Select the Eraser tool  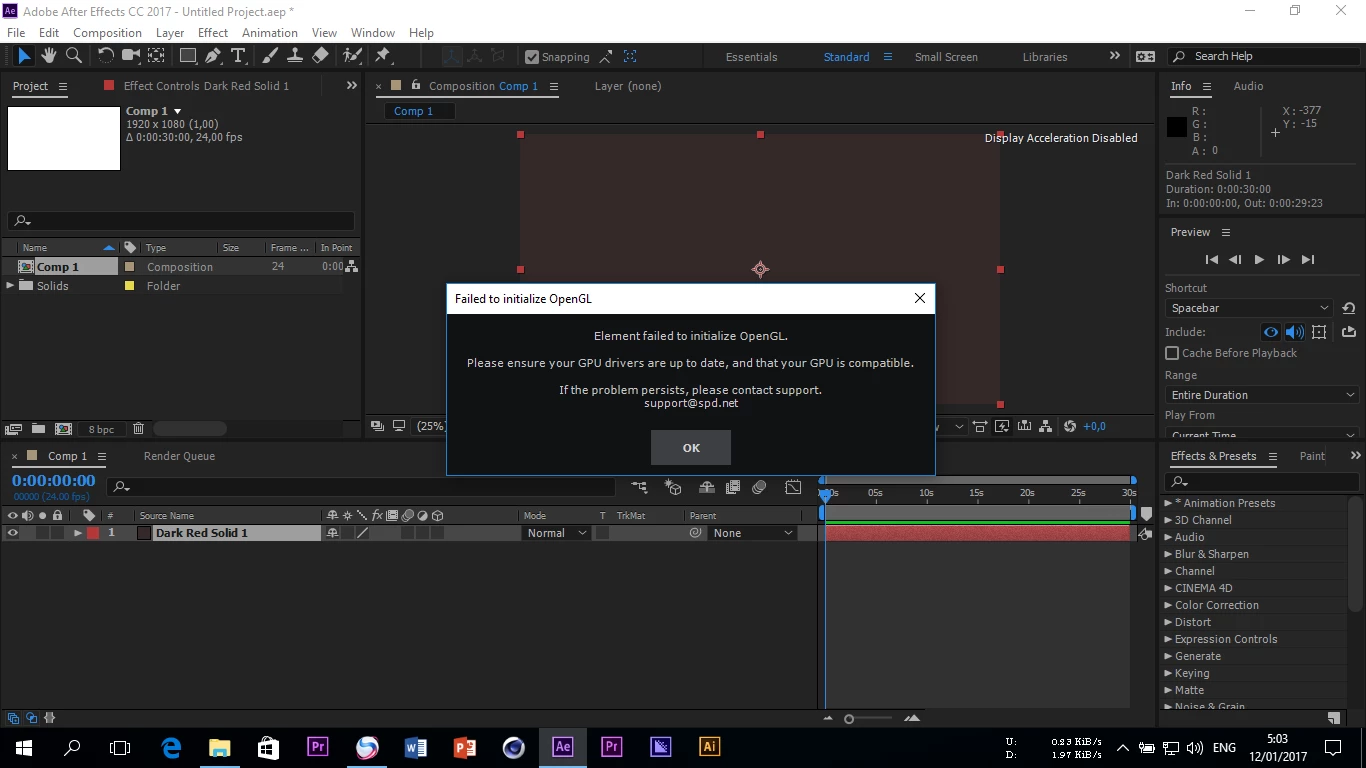(320, 56)
